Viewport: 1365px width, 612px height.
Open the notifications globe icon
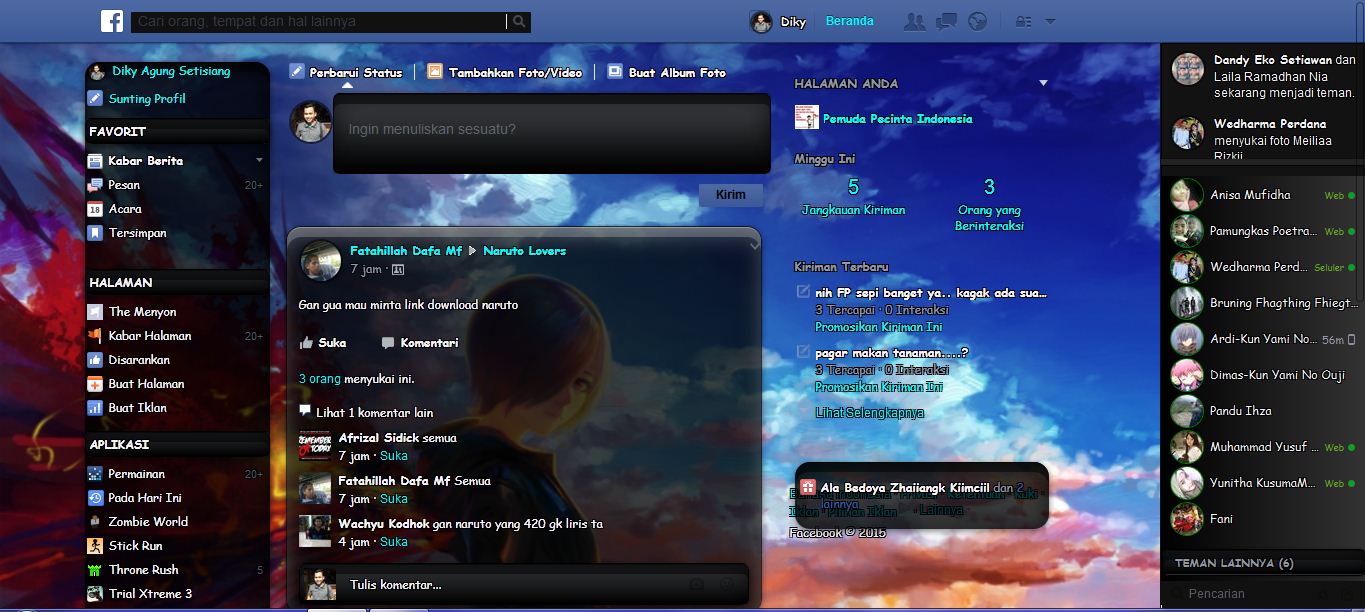978,21
